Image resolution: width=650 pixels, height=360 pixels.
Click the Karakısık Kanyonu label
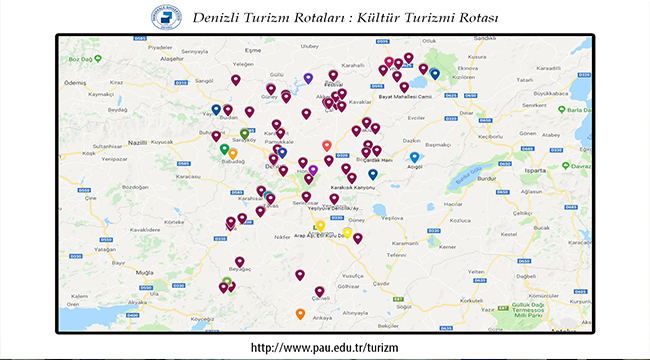coord(353,187)
